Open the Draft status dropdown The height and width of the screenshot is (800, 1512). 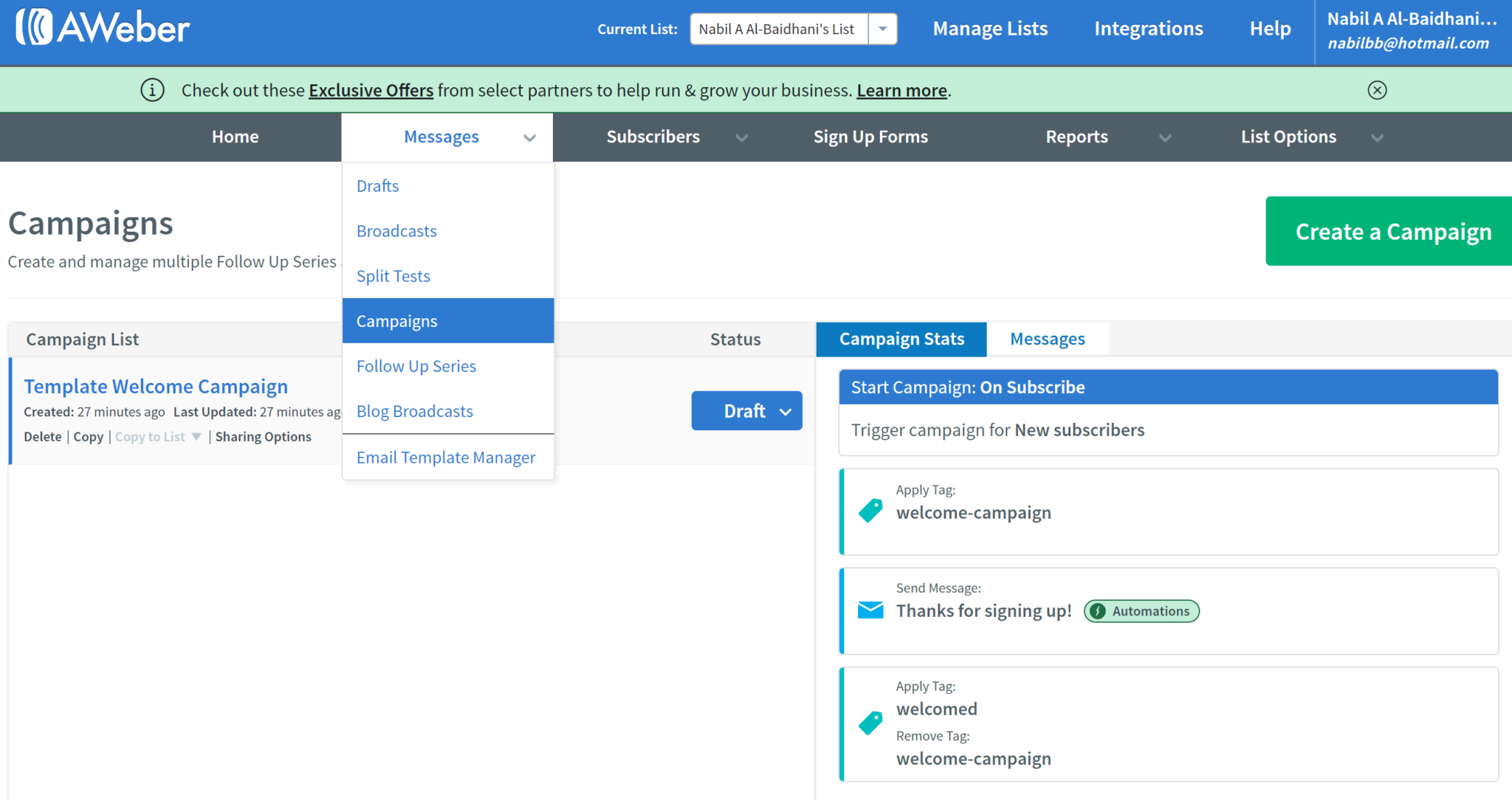pos(746,411)
